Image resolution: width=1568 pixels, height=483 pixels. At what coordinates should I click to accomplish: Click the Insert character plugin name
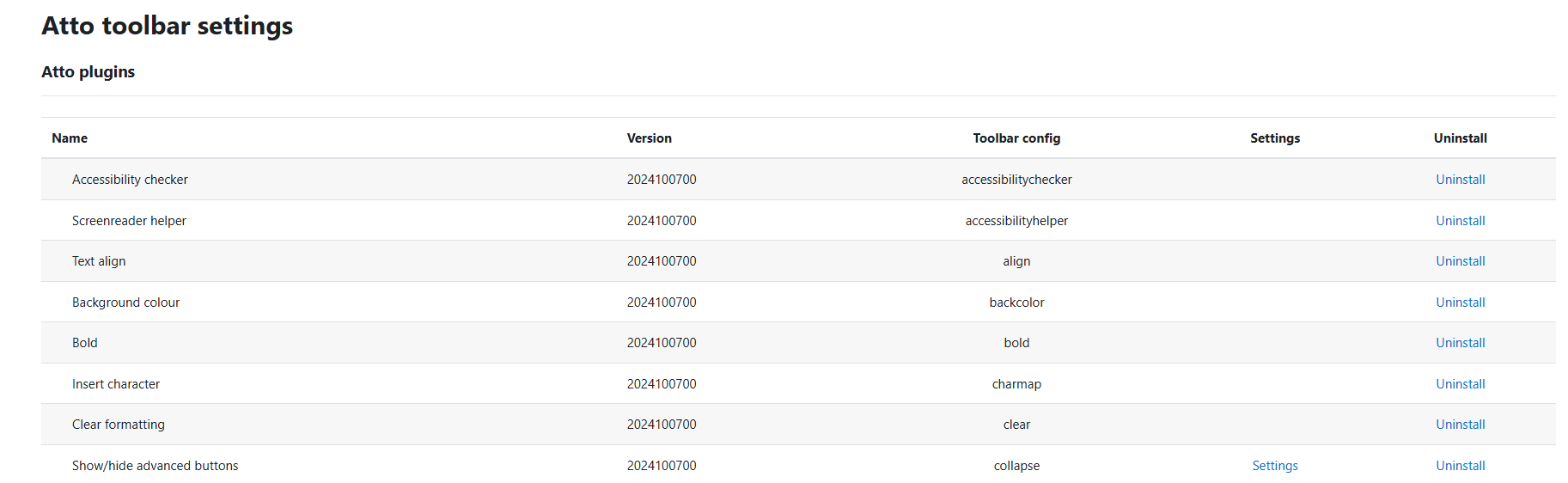coord(116,384)
